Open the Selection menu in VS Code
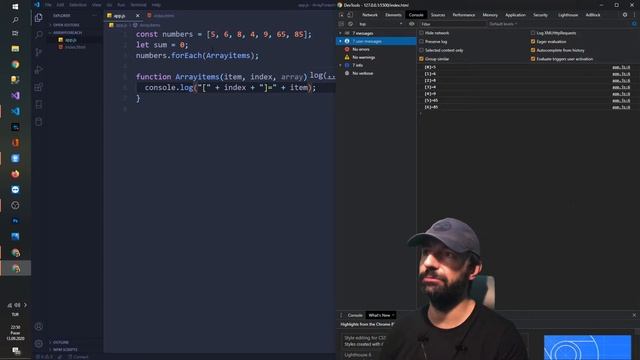This screenshot has width=640, height=360. pos(78,5)
